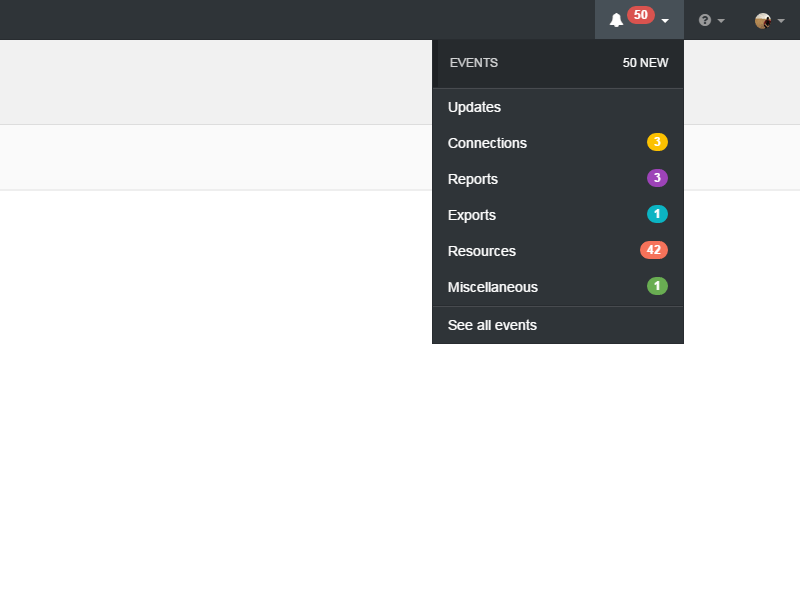Screen dimensions: 800x600
Task: Click the user avatar picture
Action: (763, 20)
